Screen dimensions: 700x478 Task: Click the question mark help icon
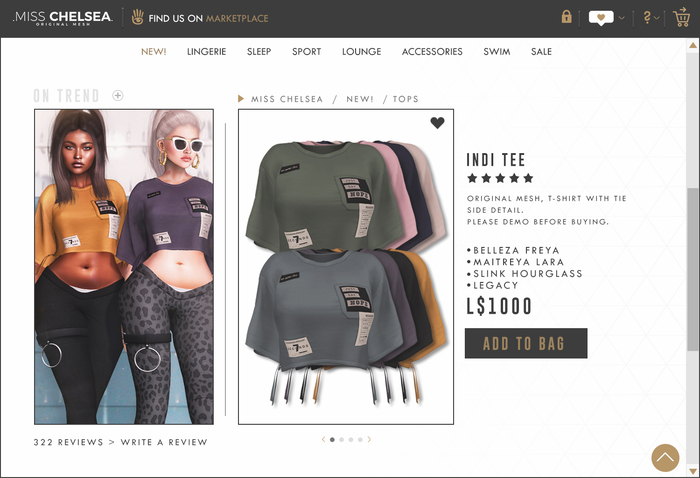point(647,17)
